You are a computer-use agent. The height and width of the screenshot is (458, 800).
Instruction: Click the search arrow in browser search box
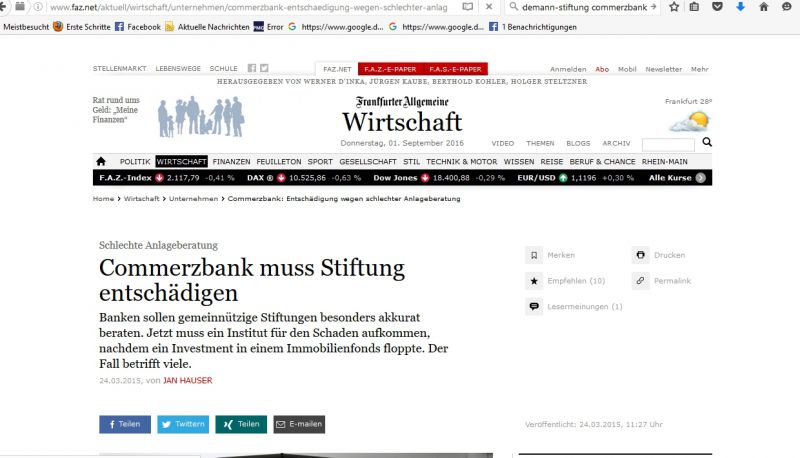coord(654,7)
